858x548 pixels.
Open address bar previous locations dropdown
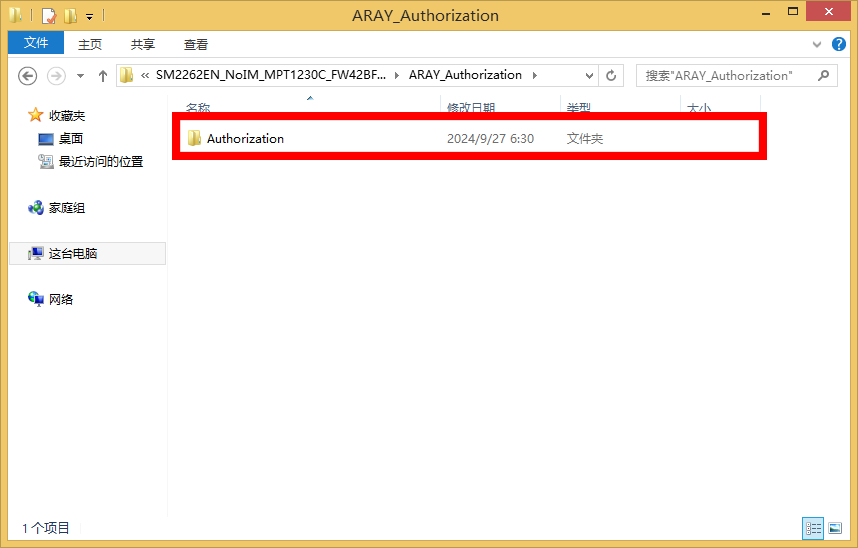[589, 76]
